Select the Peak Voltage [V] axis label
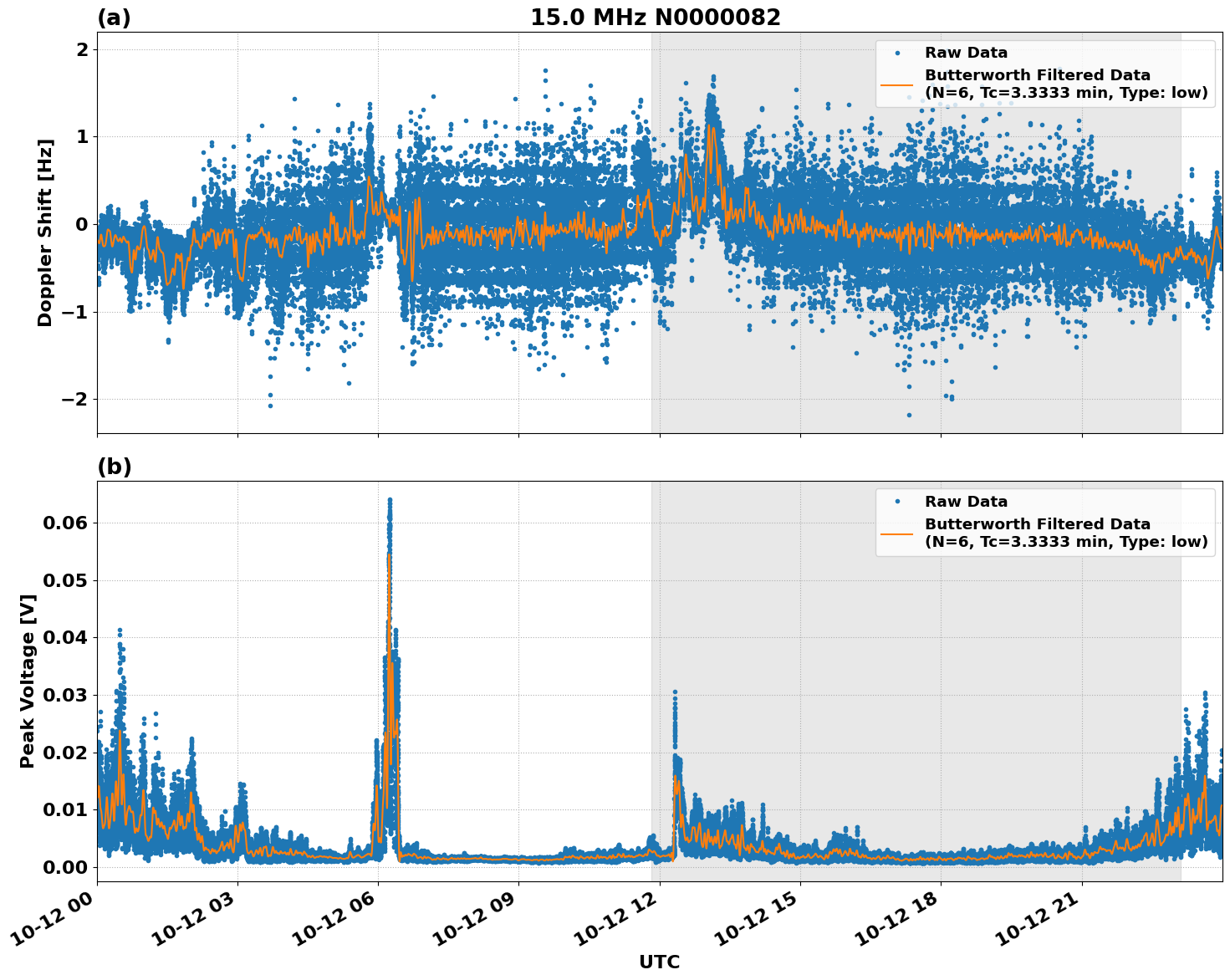The image size is (1230, 980). [x=28, y=681]
